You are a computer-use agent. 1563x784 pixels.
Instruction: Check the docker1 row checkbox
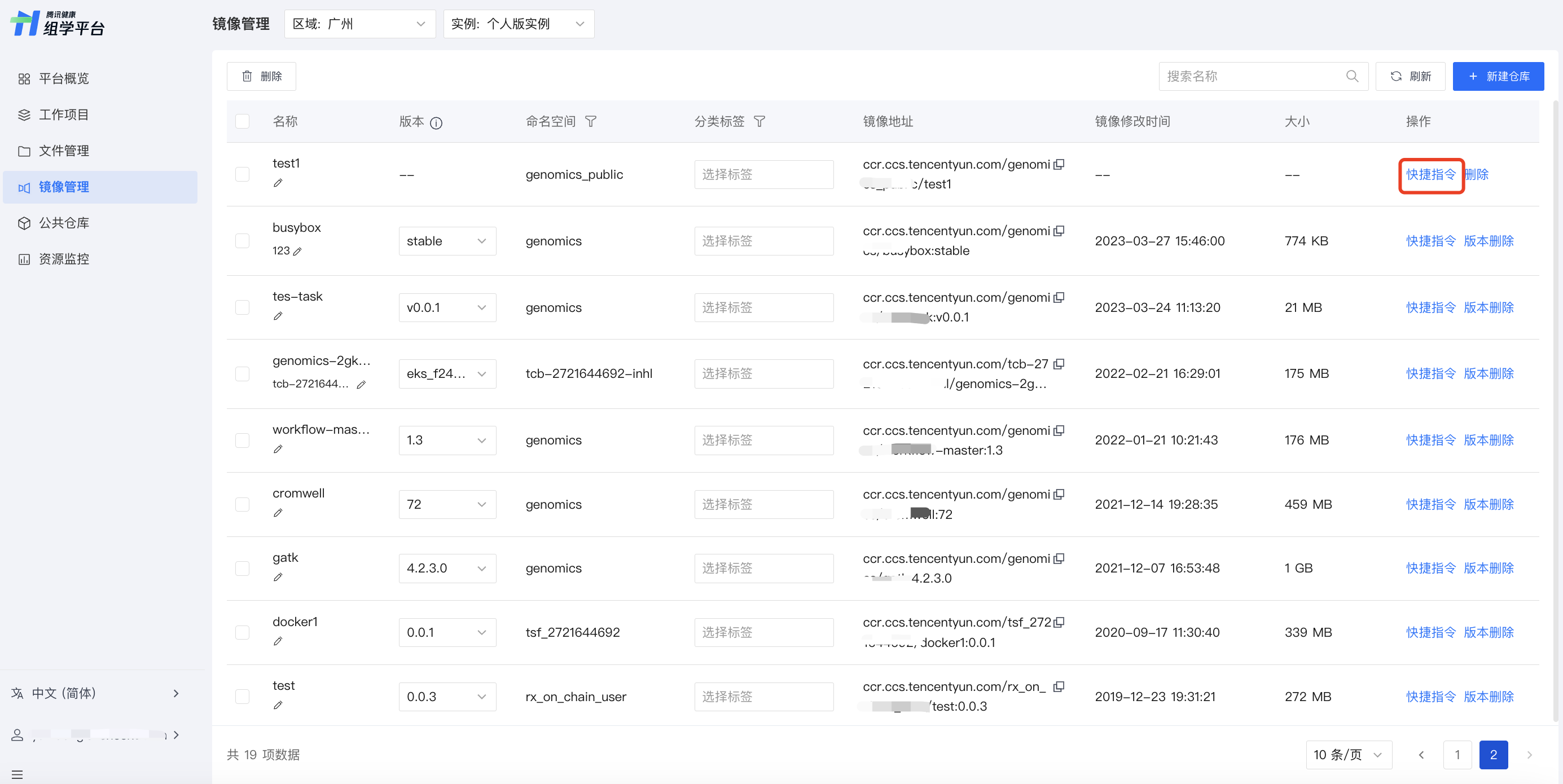tap(242, 632)
